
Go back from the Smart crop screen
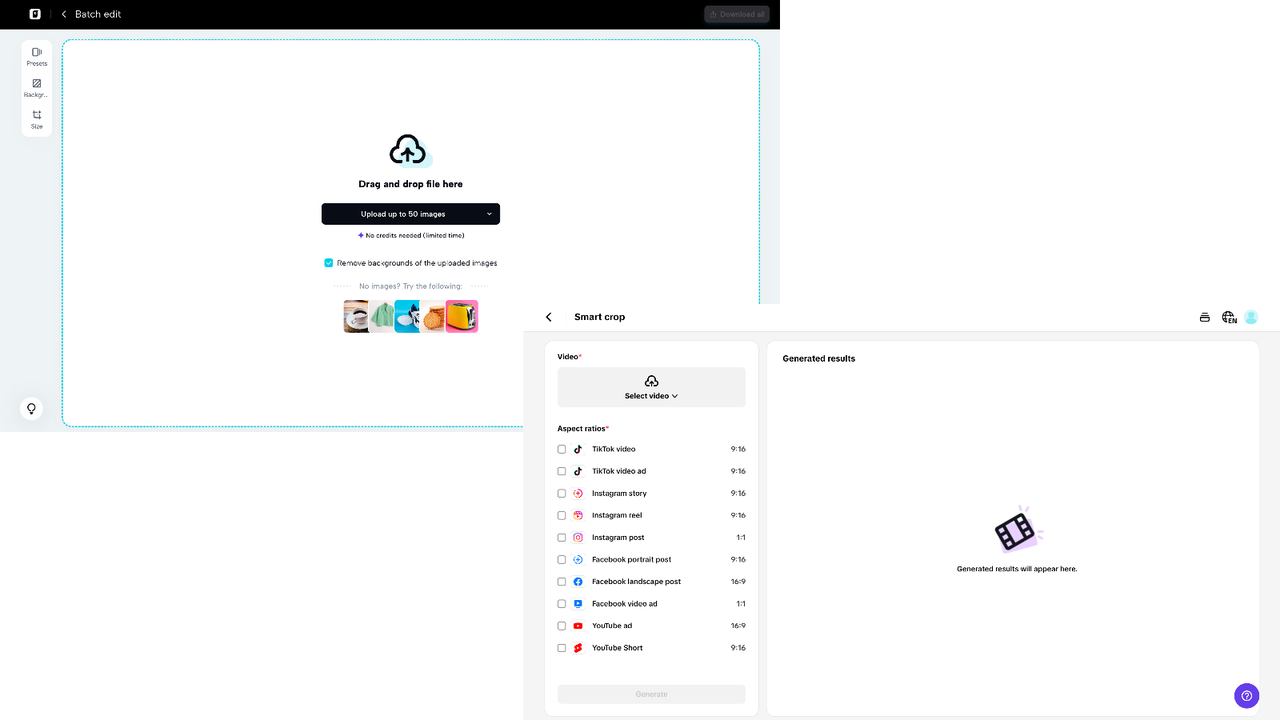[x=548, y=316]
